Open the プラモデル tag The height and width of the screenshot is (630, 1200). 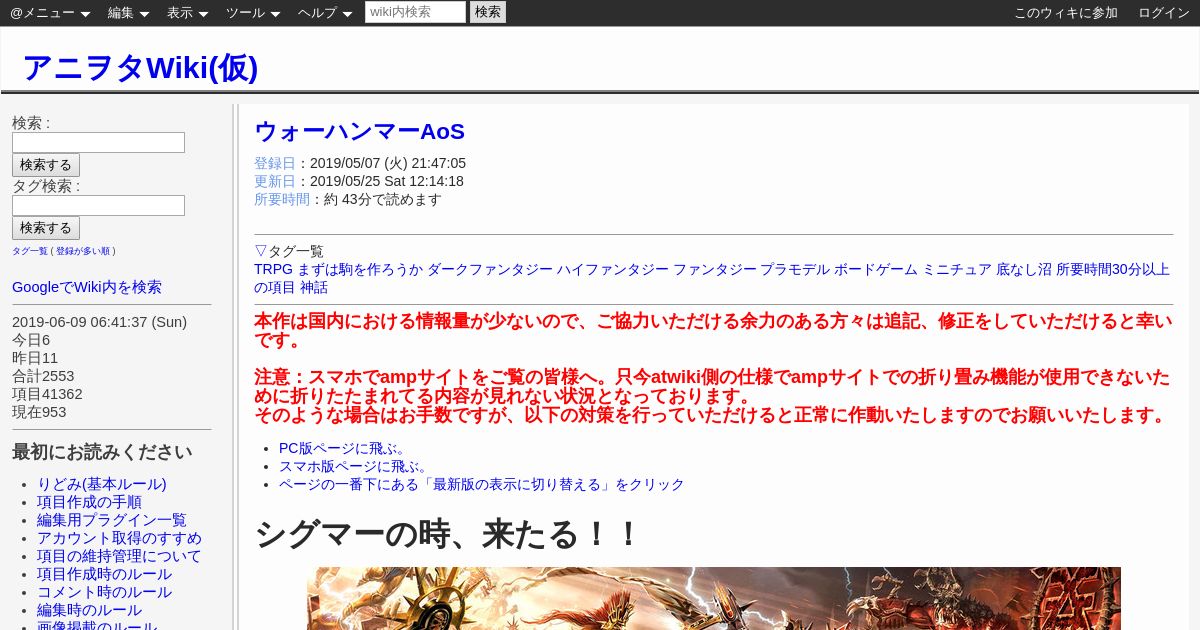click(x=795, y=269)
